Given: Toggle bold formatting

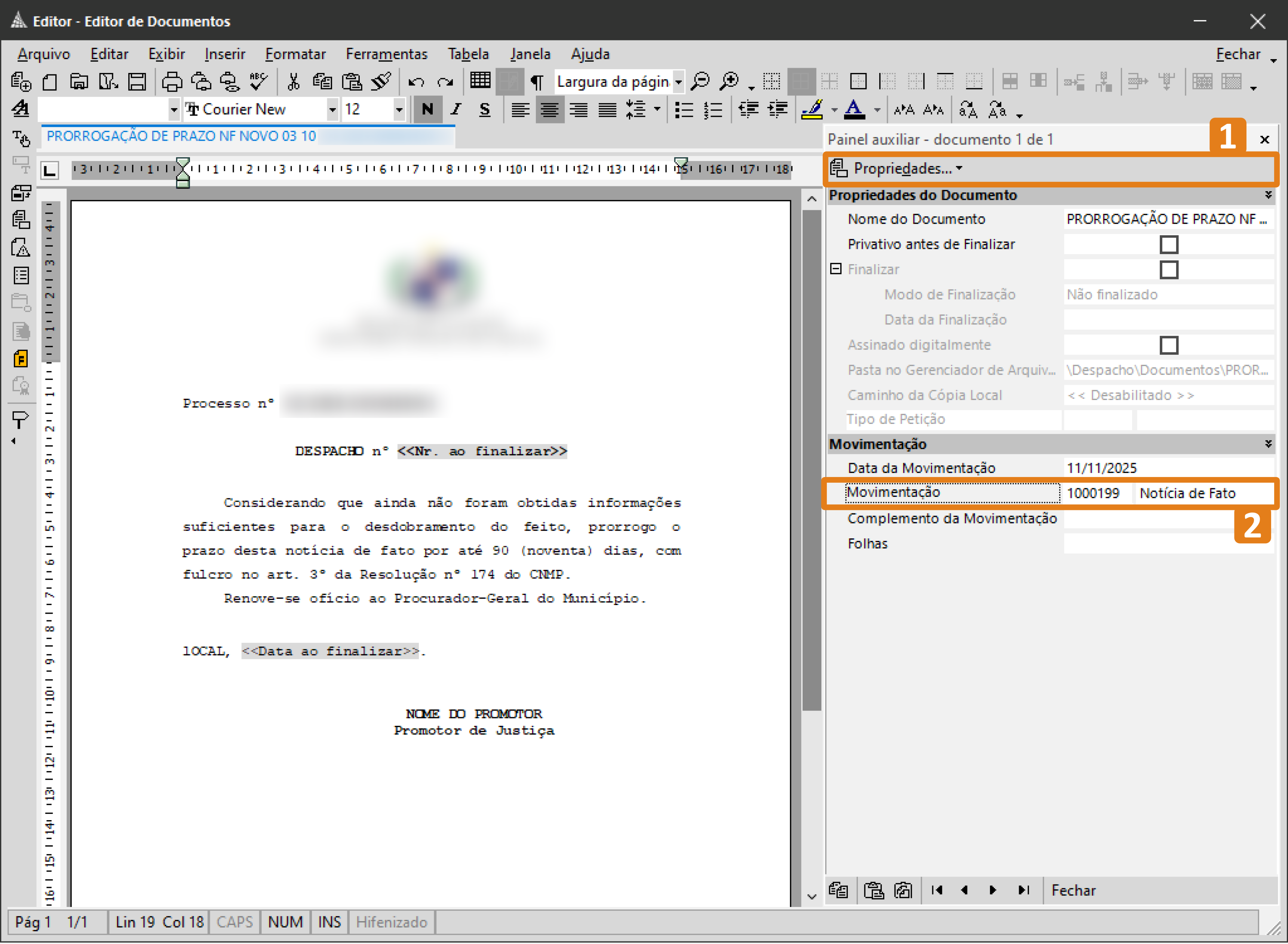Looking at the screenshot, I should (x=428, y=109).
